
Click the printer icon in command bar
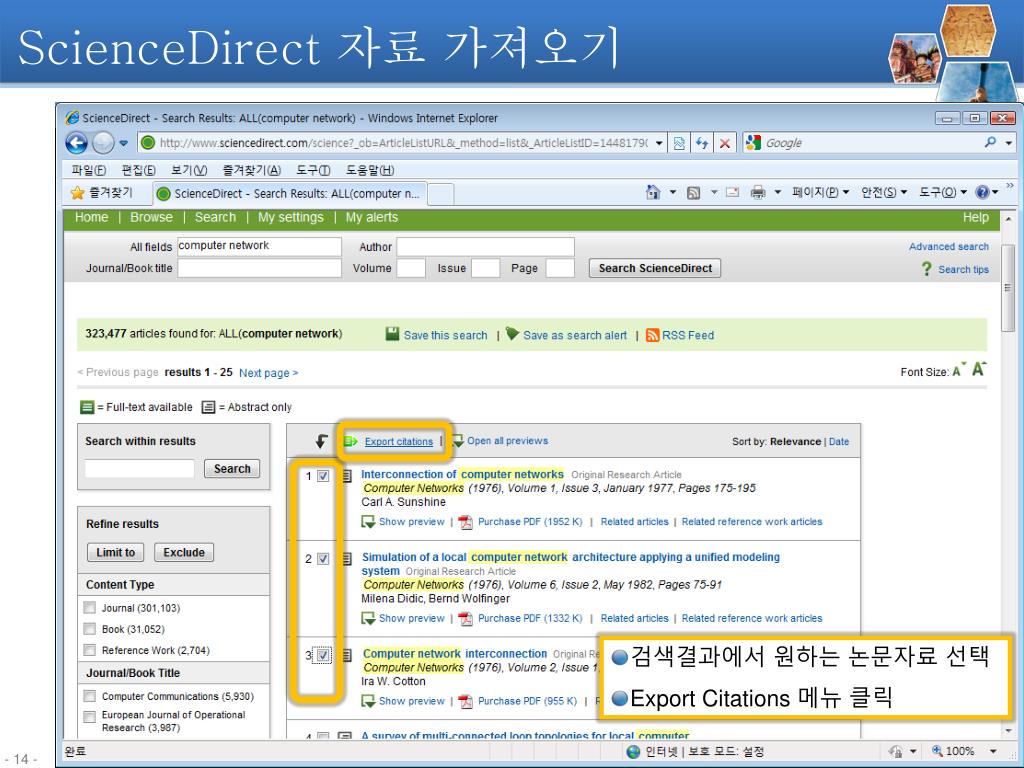point(758,192)
